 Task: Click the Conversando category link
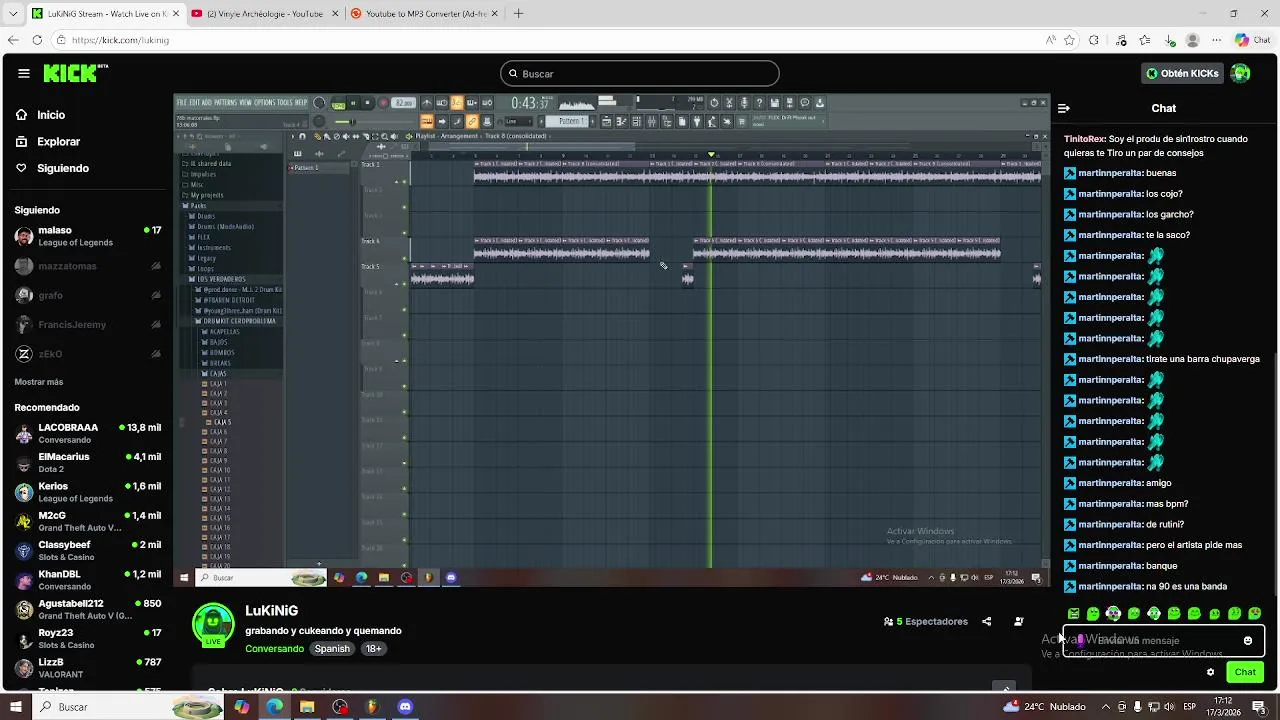pyautogui.click(x=274, y=648)
